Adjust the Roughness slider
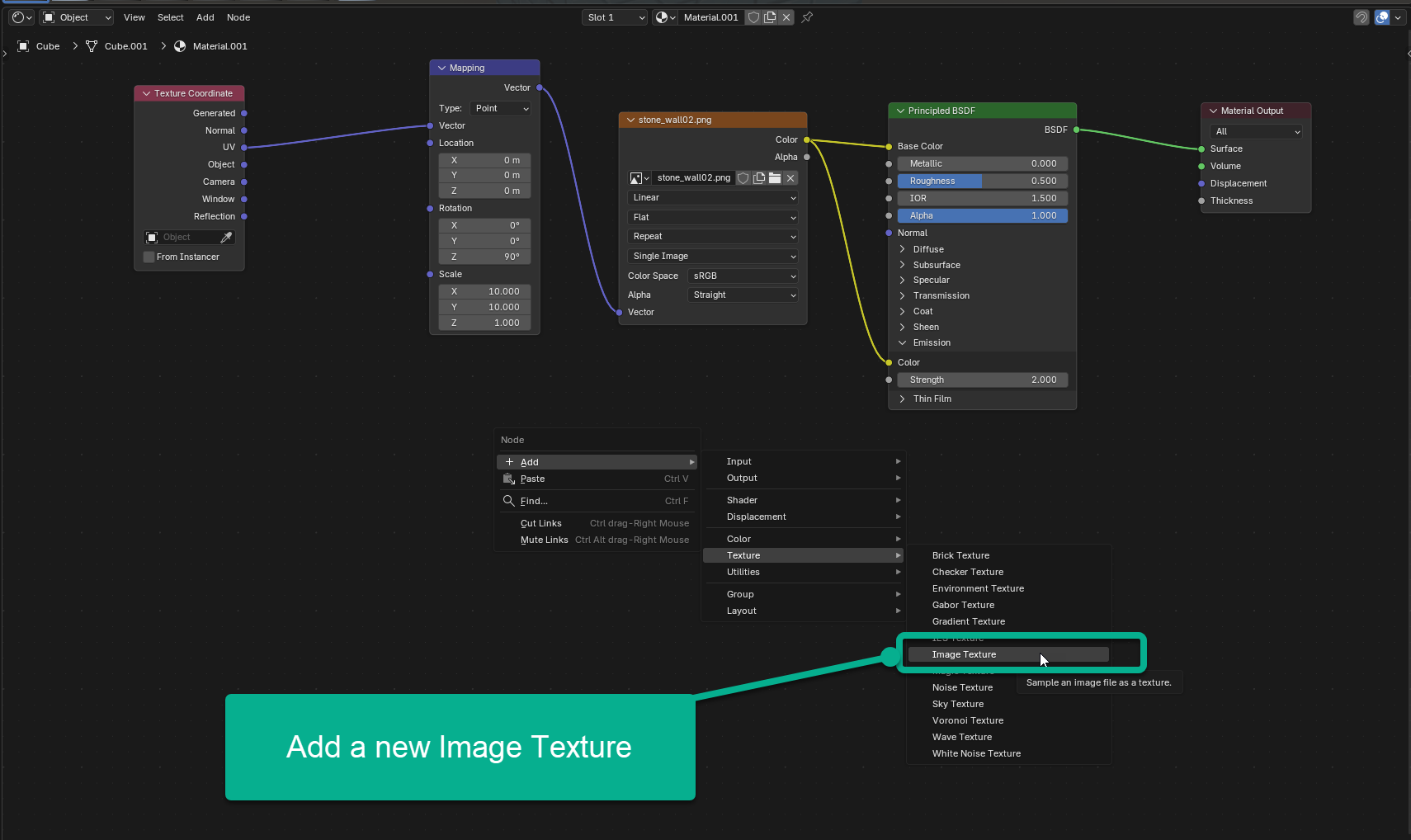 pyautogui.click(x=982, y=181)
